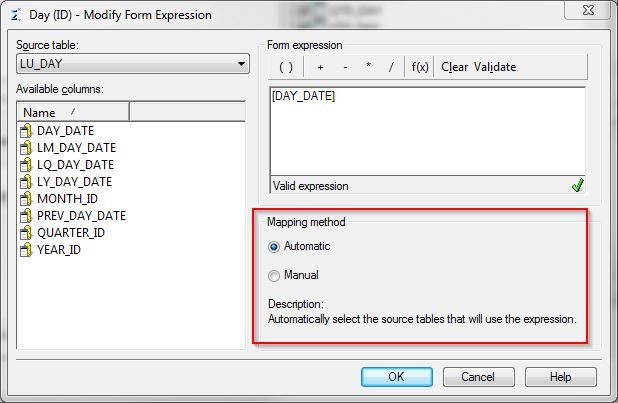Select the Manual mapping method
This screenshot has width=618, height=403.
click(275, 275)
